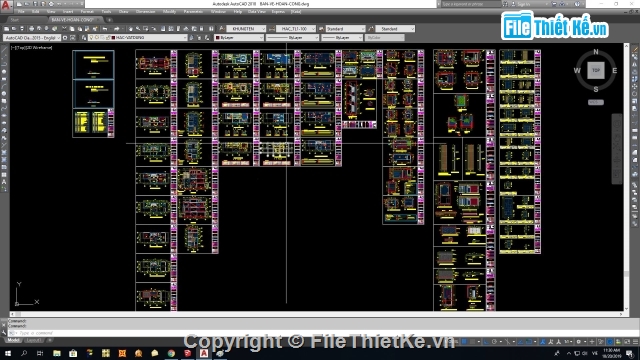Click the Redo arrow in standard toolbar

click(117, 29)
